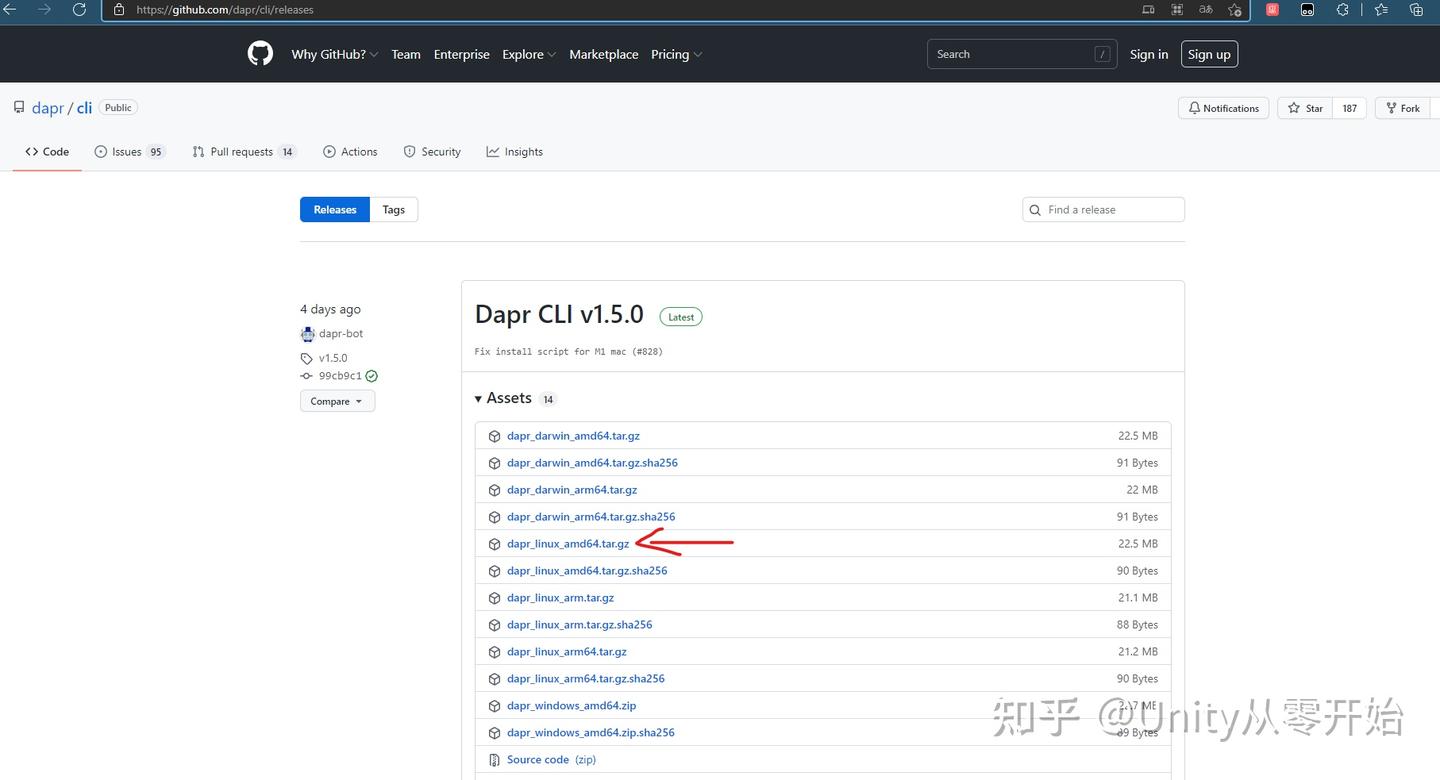Download dapr_linux_amd64.tar.gz.sha256
Viewport: 1440px width, 780px height.
pyautogui.click(x=587, y=571)
